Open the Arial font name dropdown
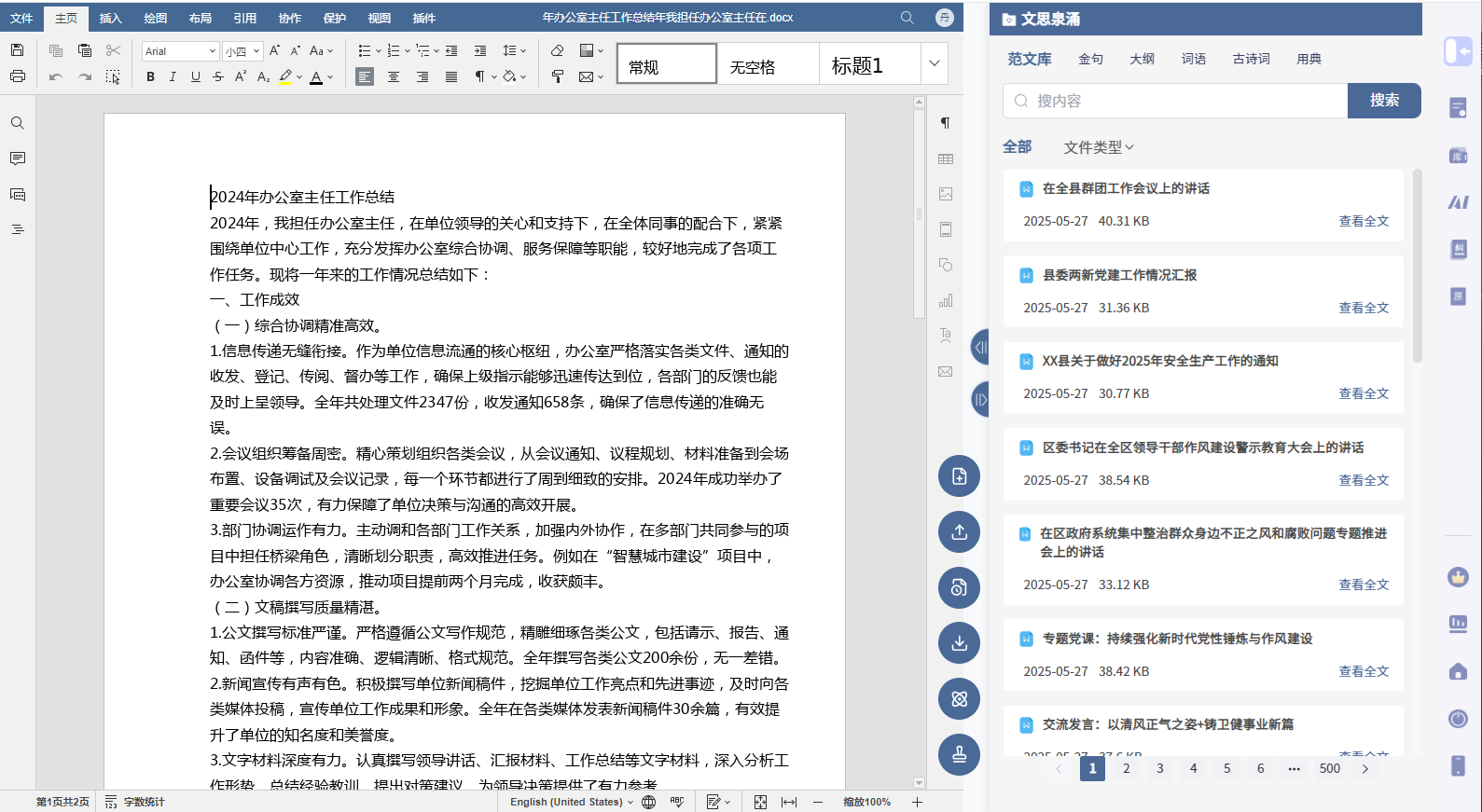Screen dimensions: 1482x812 click(213, 51)
